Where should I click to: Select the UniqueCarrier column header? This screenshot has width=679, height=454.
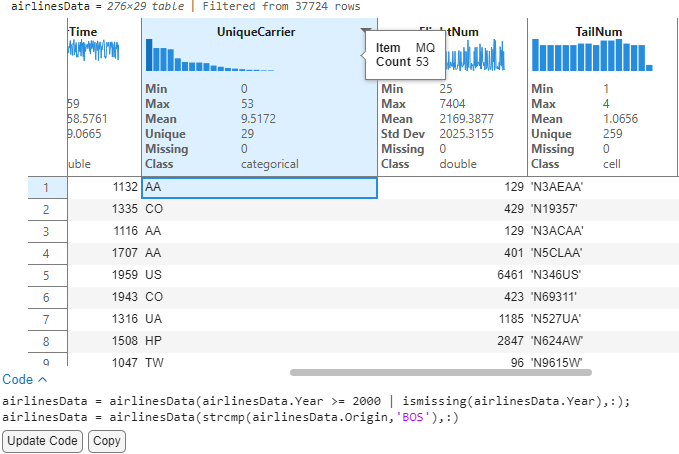coord(257,32)
